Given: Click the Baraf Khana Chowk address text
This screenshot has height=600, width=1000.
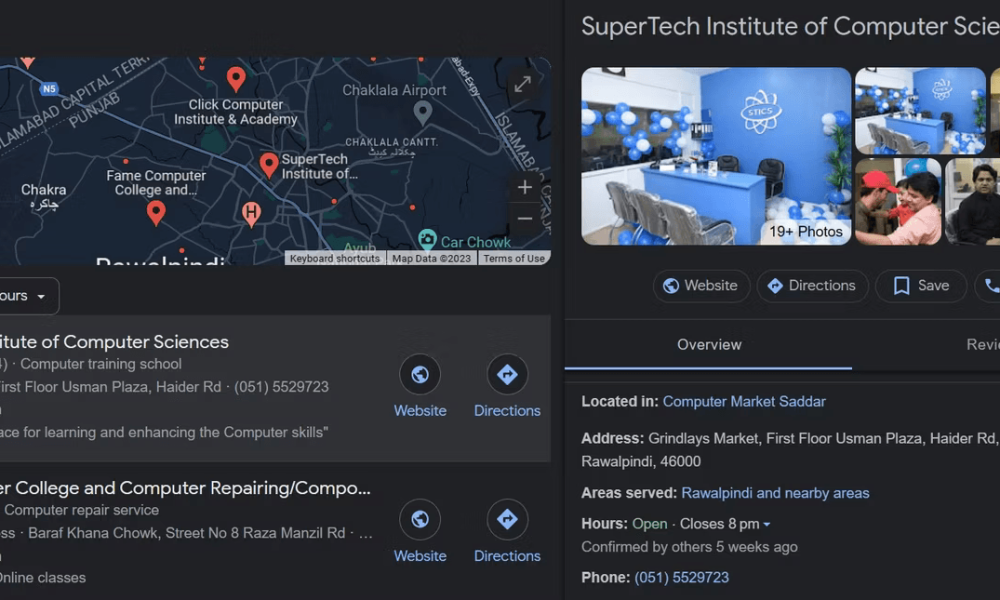Looking at the screenshot, I should coord(186,533).
